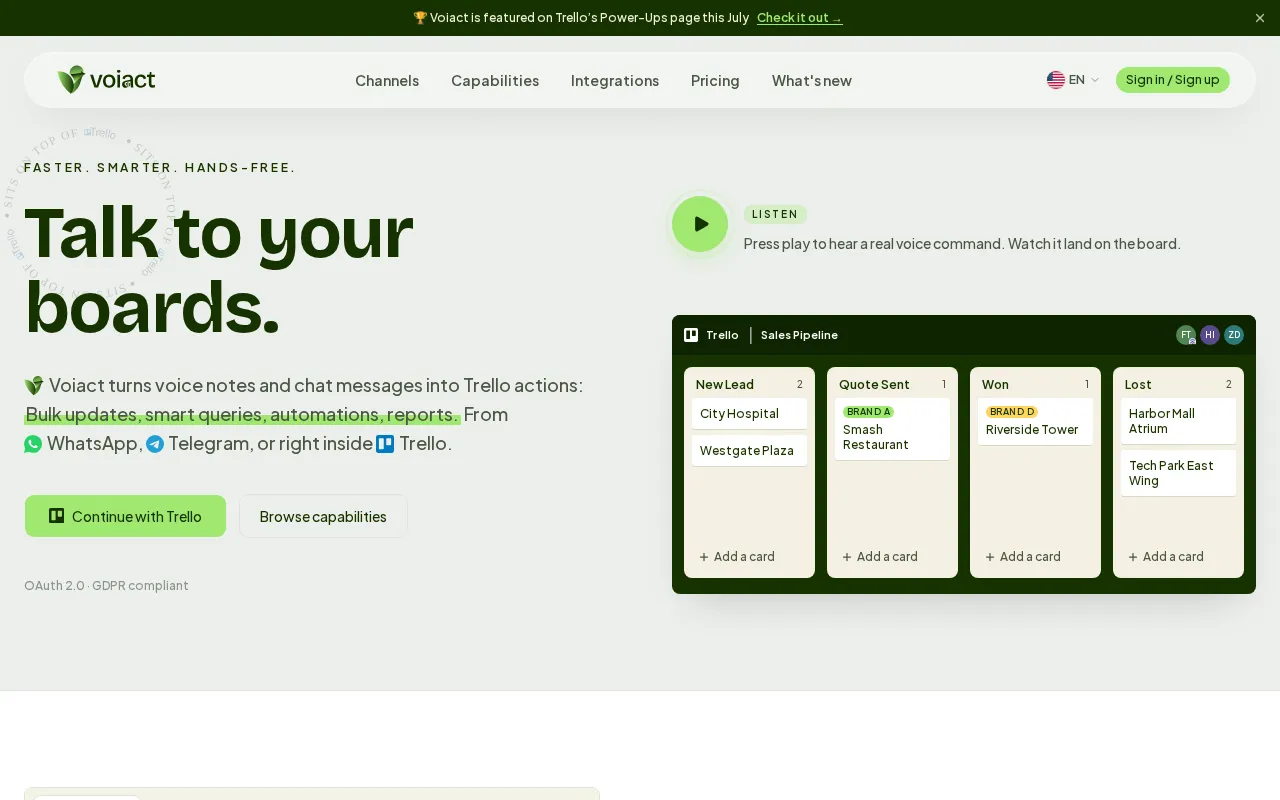Click the BRAND A label
The width and height of the screenshot is (1280, 800).
point(868,412)
